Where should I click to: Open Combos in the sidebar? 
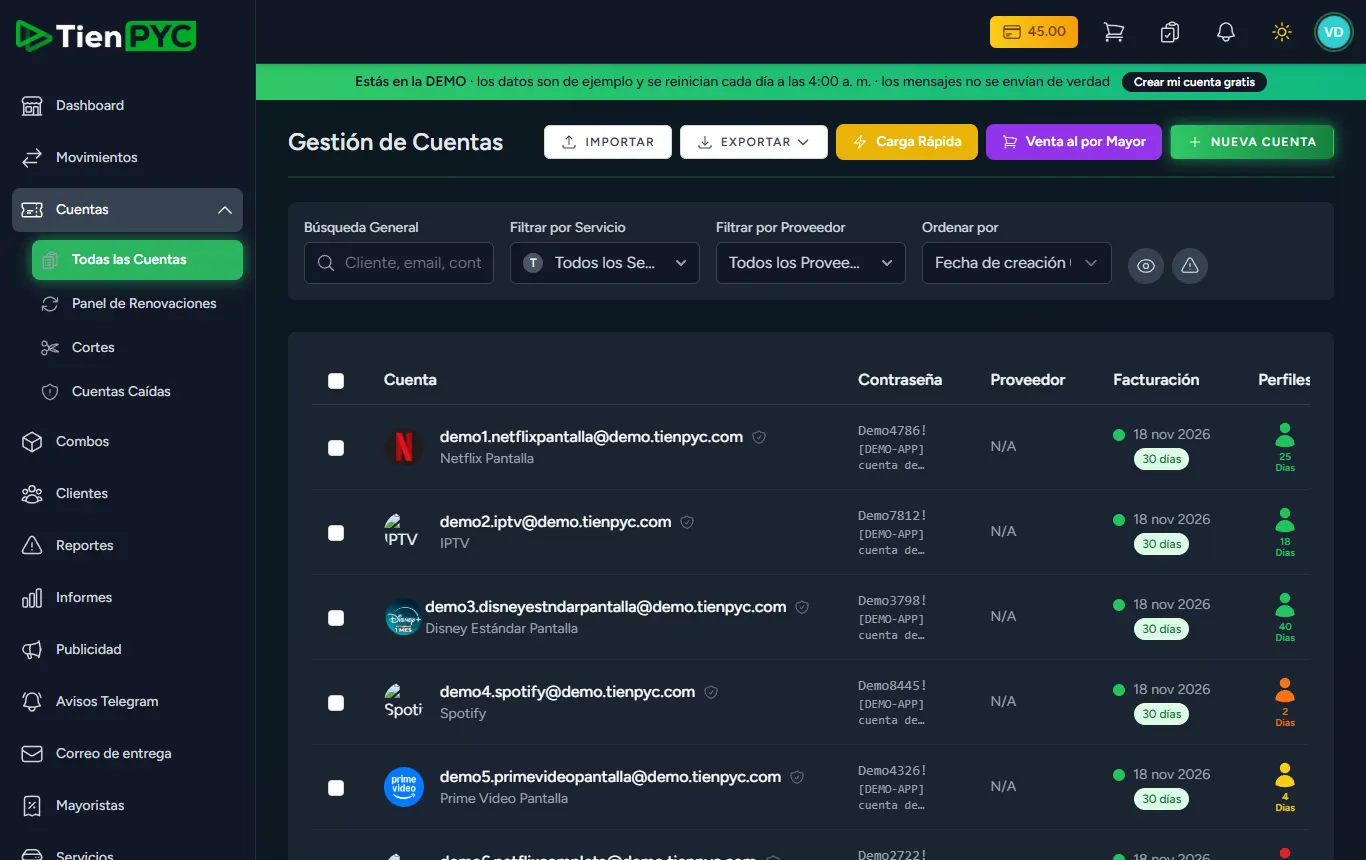[127, 442]
